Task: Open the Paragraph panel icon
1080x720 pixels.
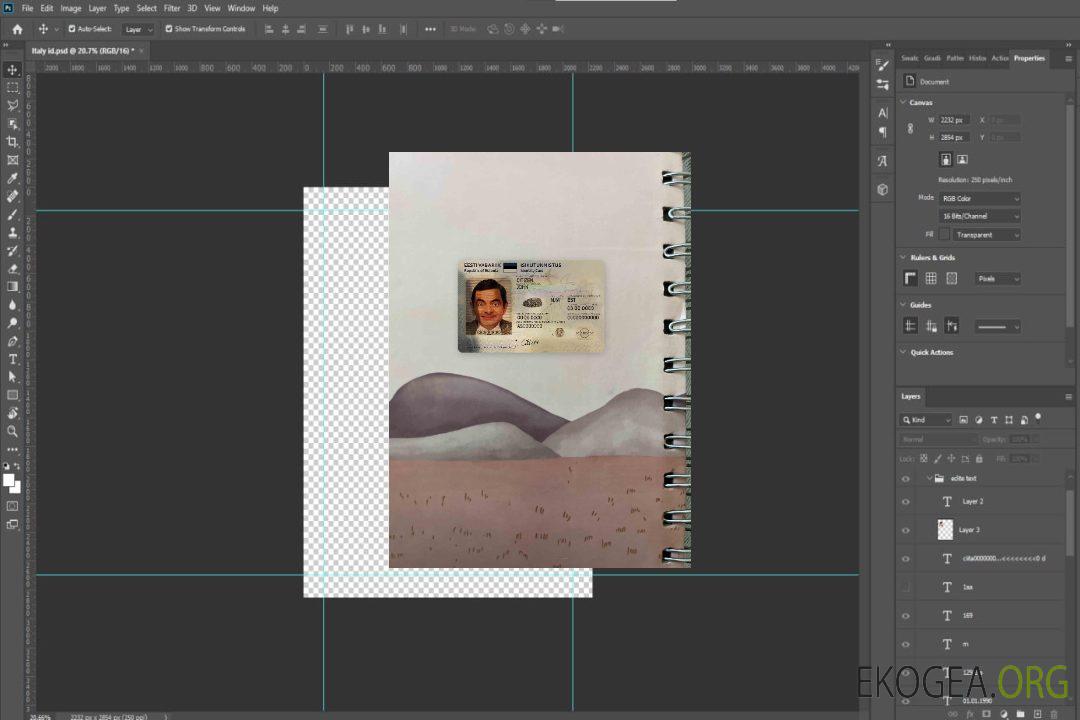Action: pyautogui.click(x=882, y=132)
